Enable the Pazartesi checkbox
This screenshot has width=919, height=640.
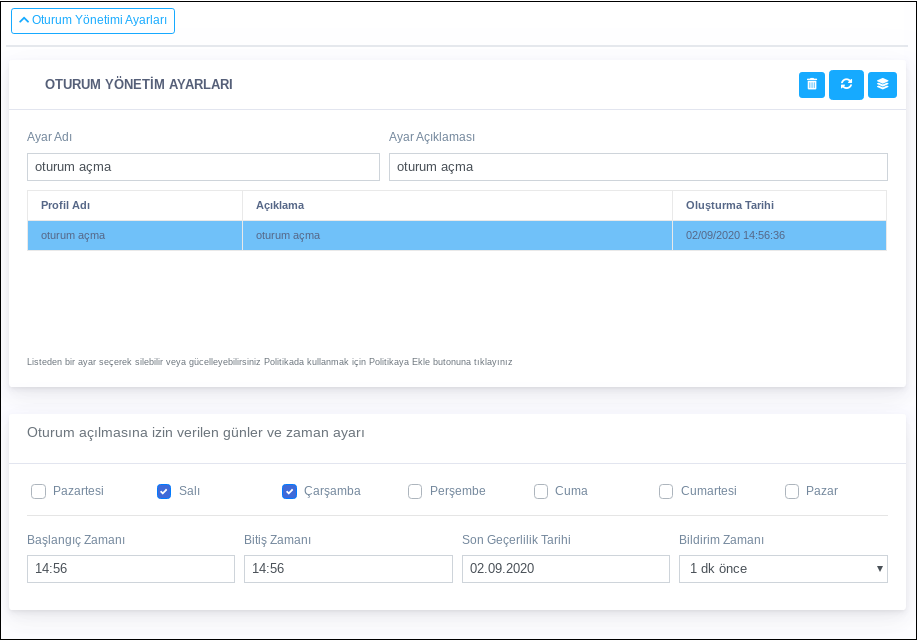click(x=39, y=491)
